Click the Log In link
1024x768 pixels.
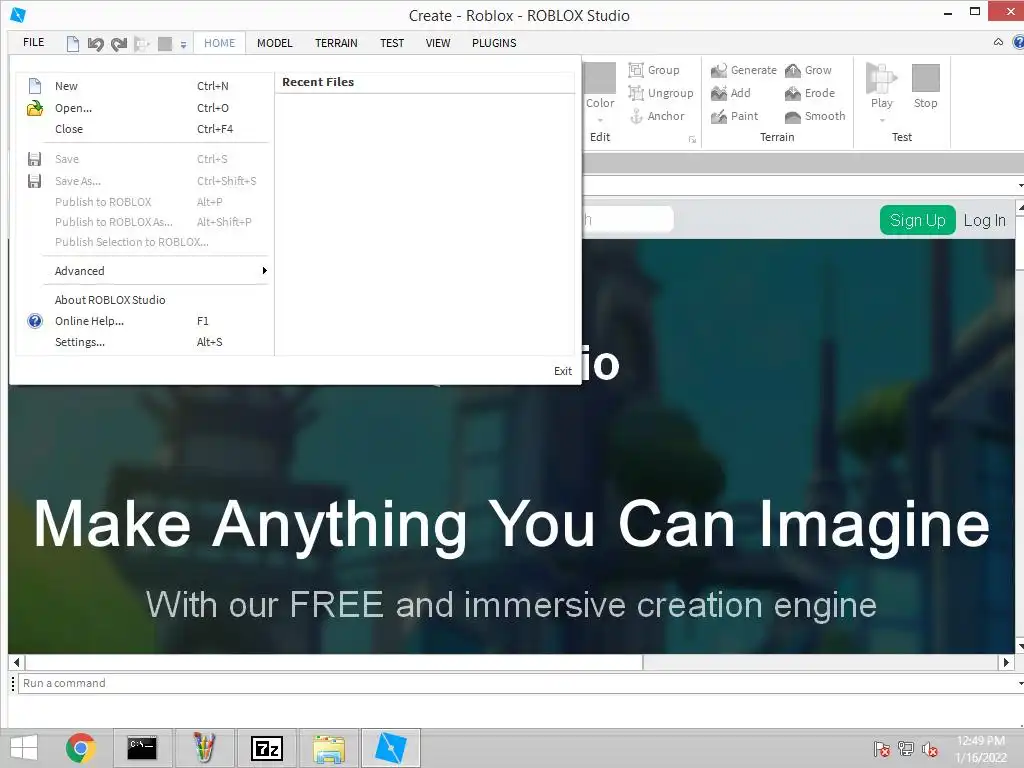coord(985,220)
